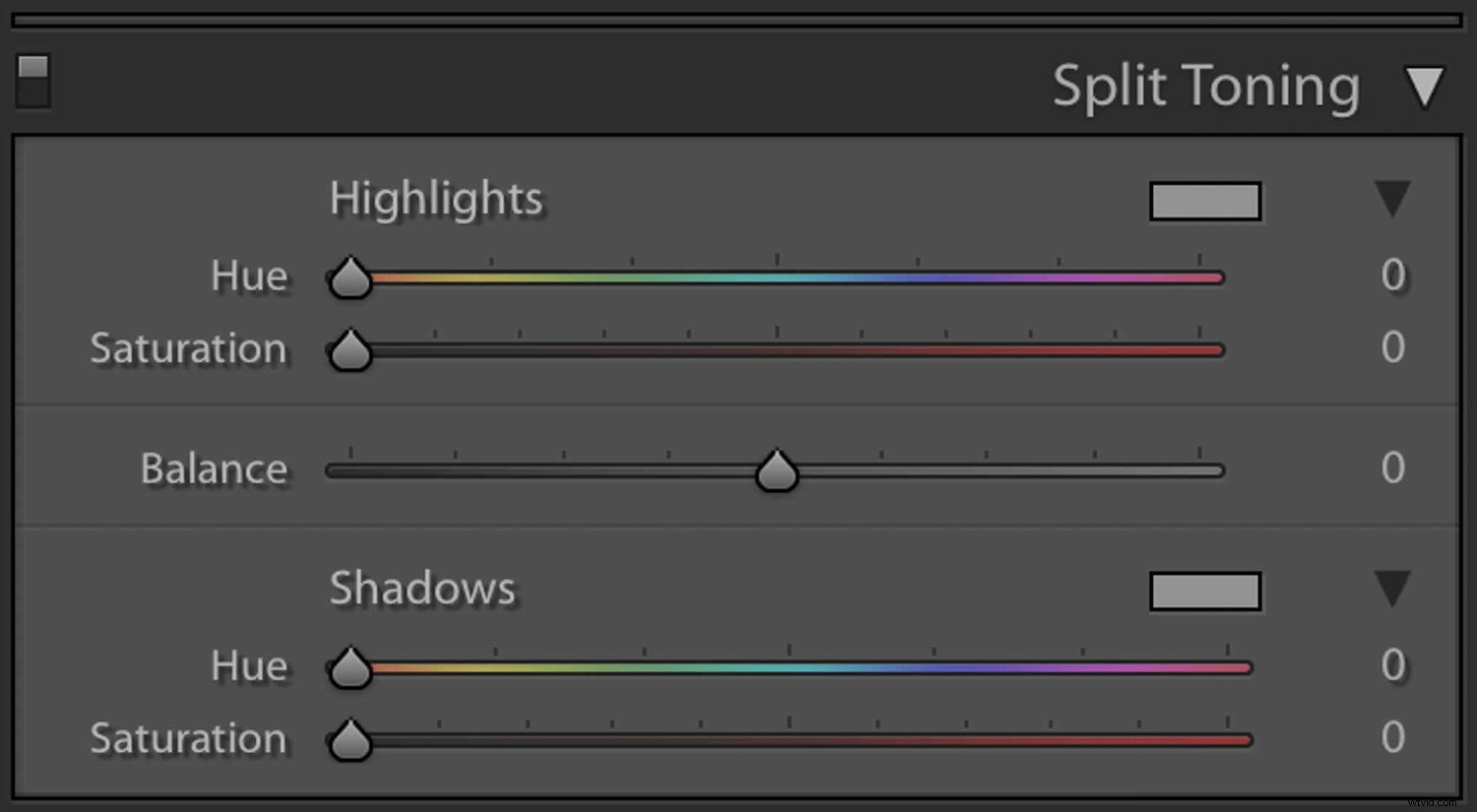The height and width of the screenshot is (812, 1477).
Task: Click the Balance slider handle
Action: [776, 470]
